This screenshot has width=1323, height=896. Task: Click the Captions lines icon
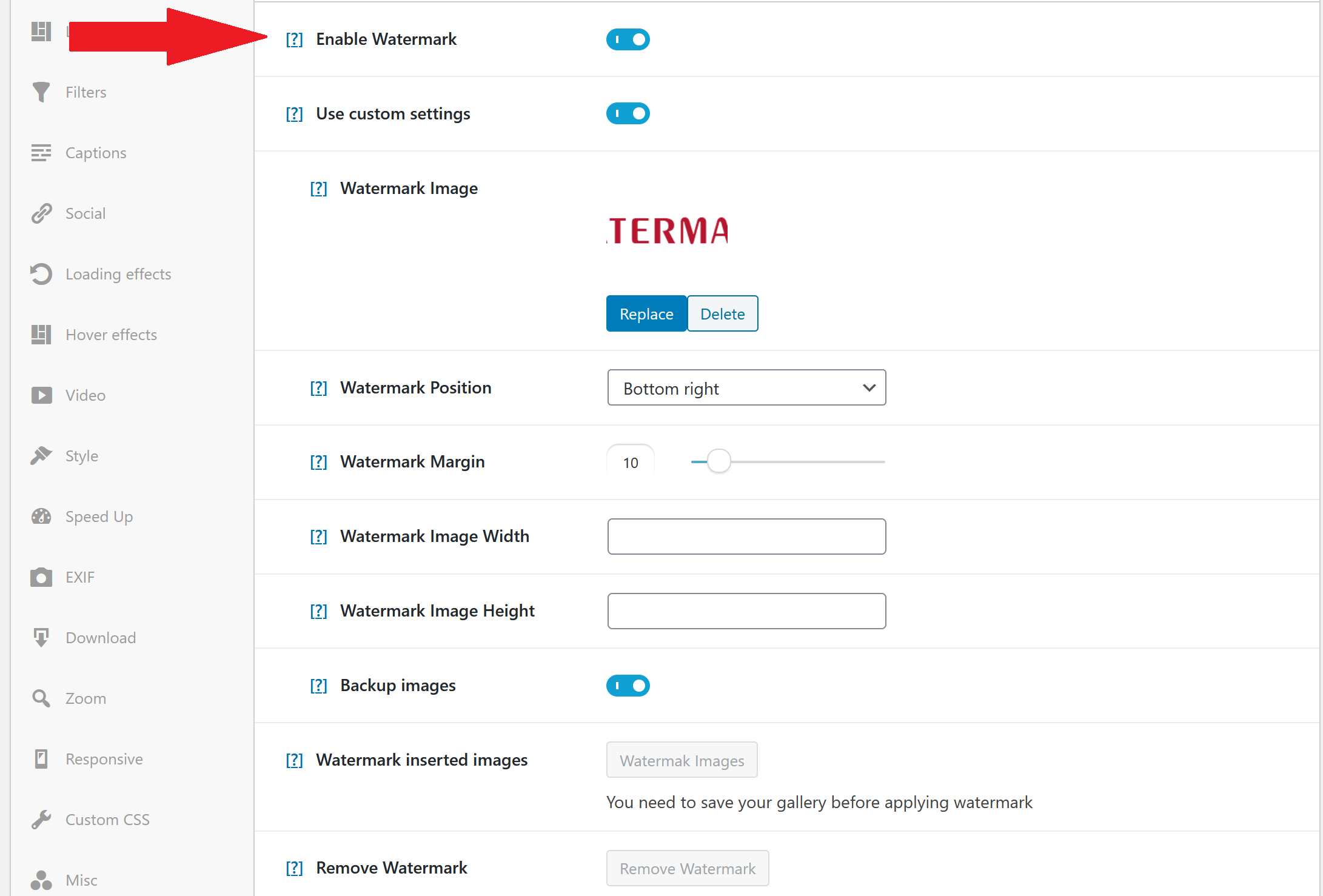pyautogui.click(x=41, y=153)
